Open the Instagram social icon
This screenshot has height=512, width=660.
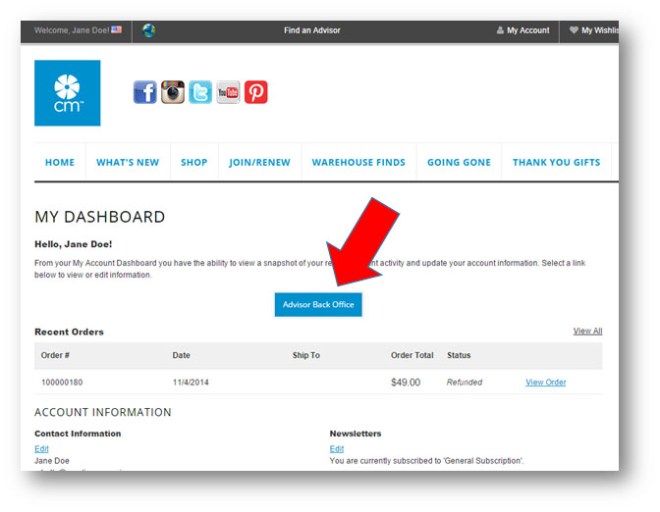click(x=173, y=92)
